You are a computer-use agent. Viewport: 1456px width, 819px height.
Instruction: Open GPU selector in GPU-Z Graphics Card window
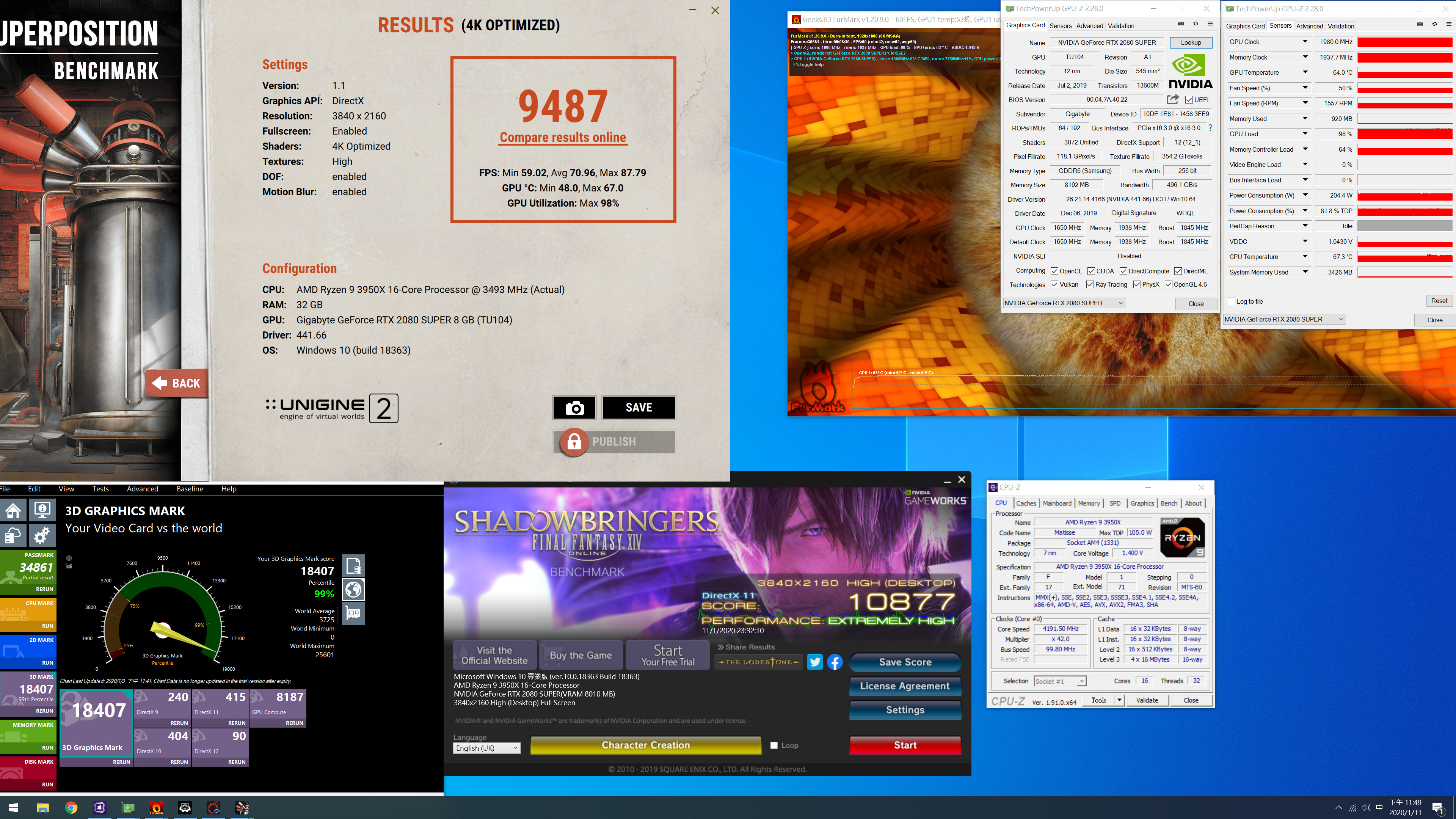tap(1064, 303)
